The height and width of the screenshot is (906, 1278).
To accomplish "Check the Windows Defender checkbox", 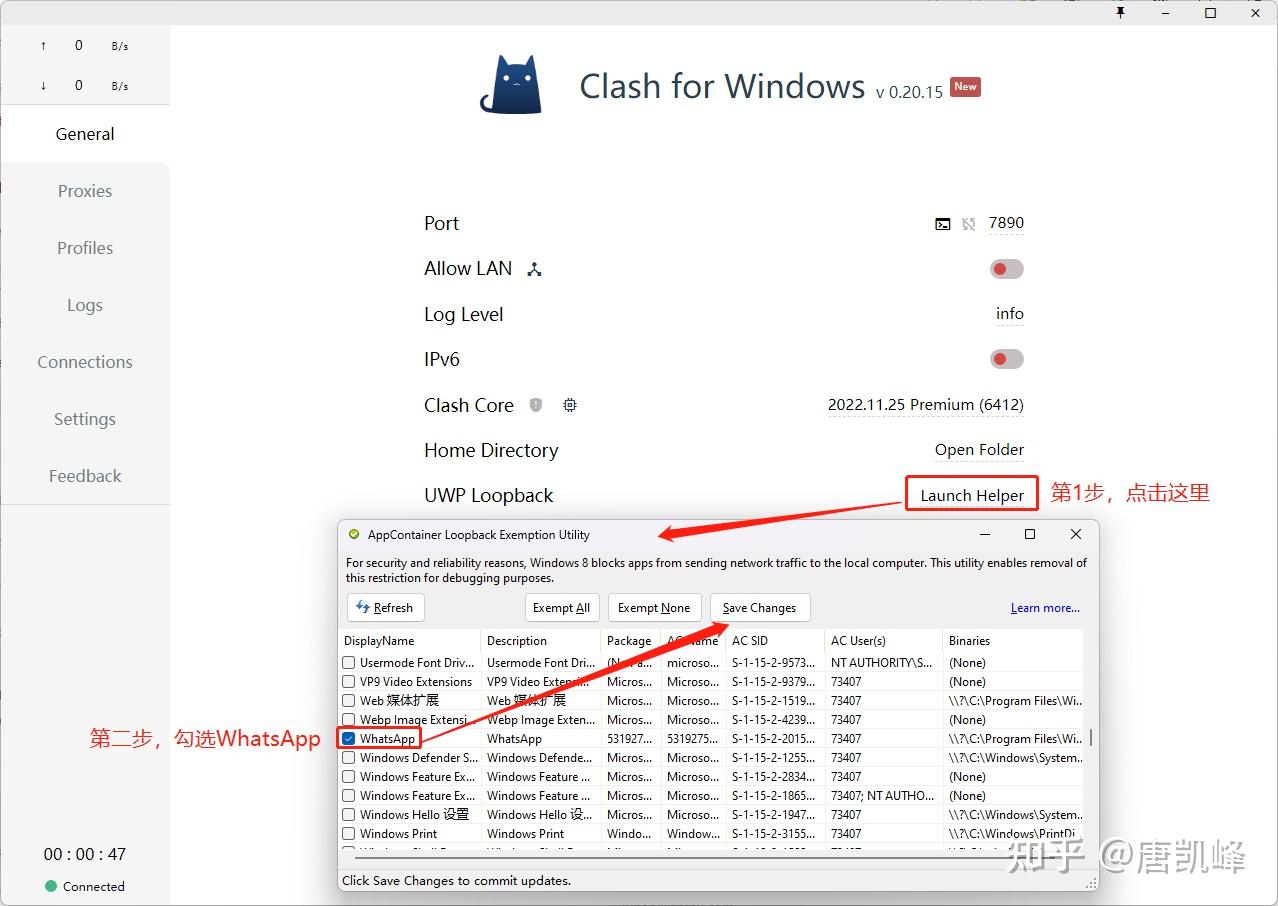I will (x=349, y=758).
